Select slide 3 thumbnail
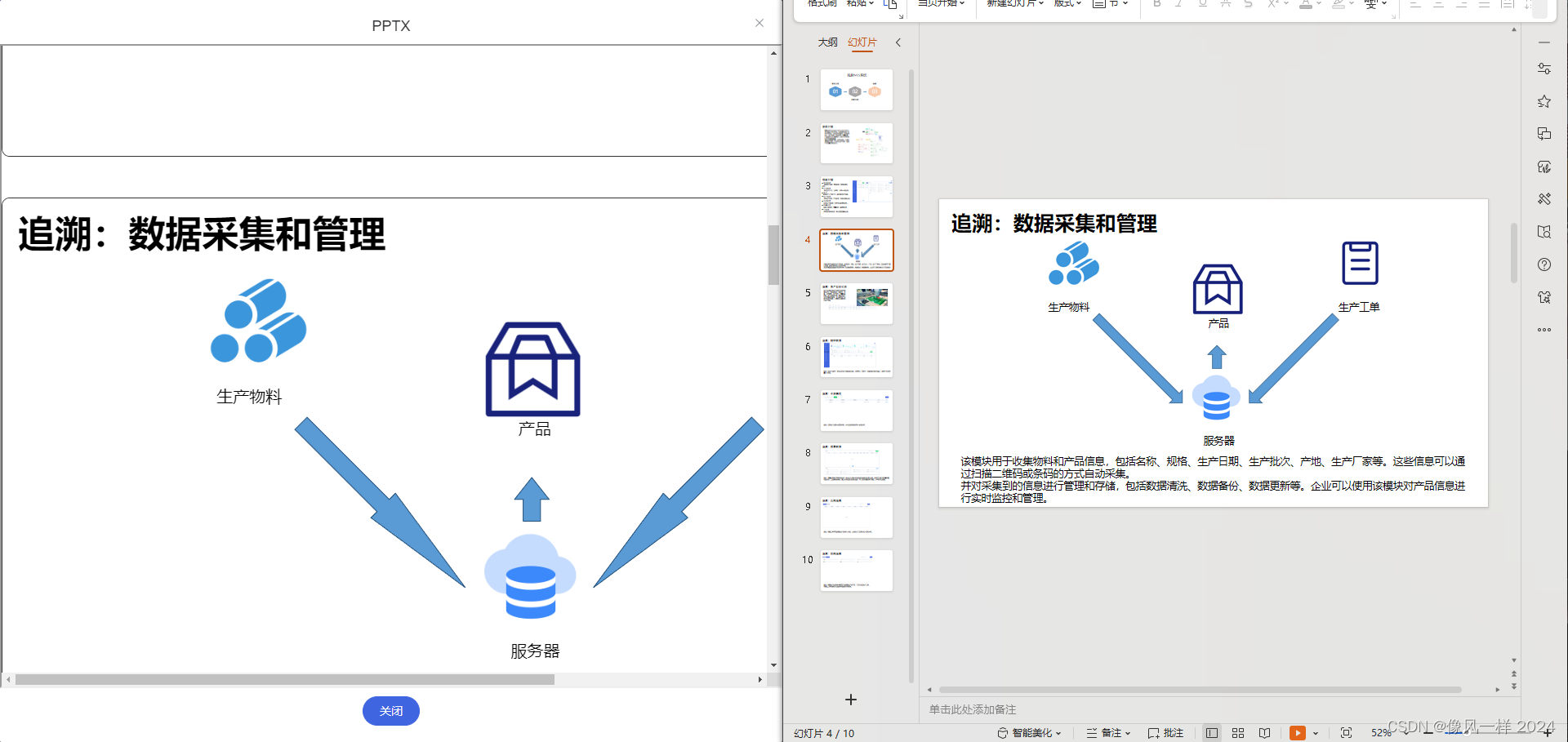This screenshot has width=1568, height=742. [x=857, y=197]
